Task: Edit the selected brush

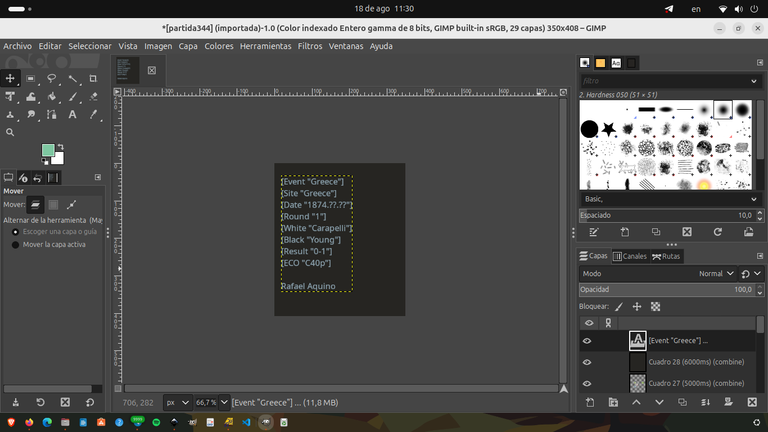Action: tap(594, 232)
